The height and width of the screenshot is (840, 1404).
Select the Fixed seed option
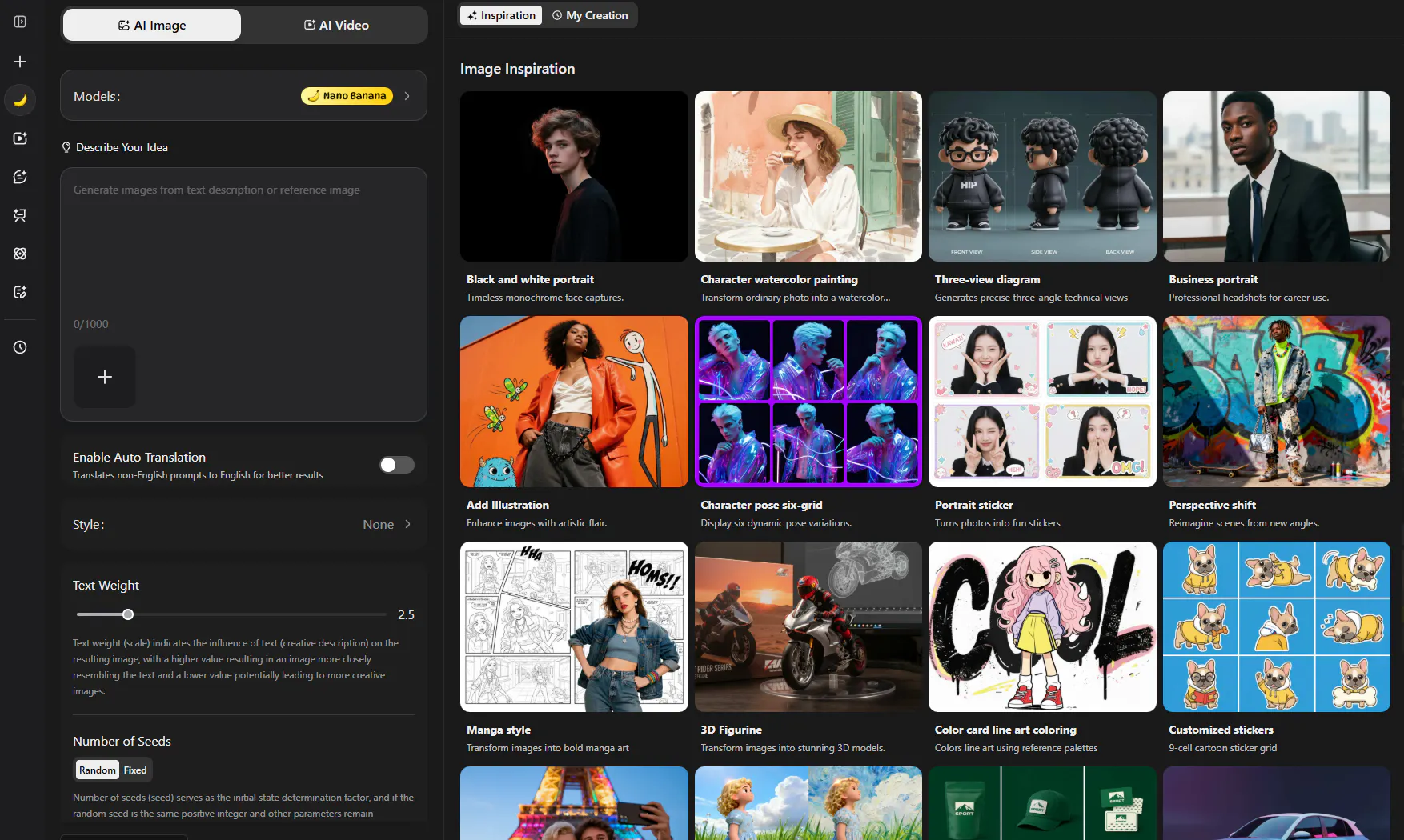tap(135, 770)
